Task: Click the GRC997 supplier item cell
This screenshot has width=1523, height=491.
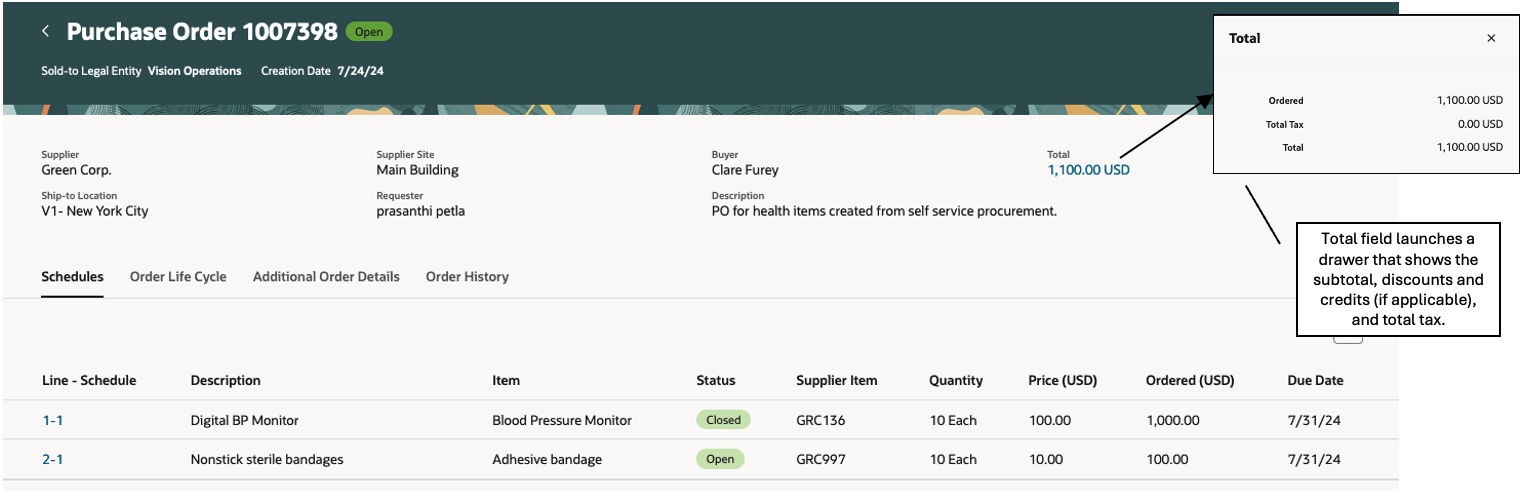Action: pos(821,460)
